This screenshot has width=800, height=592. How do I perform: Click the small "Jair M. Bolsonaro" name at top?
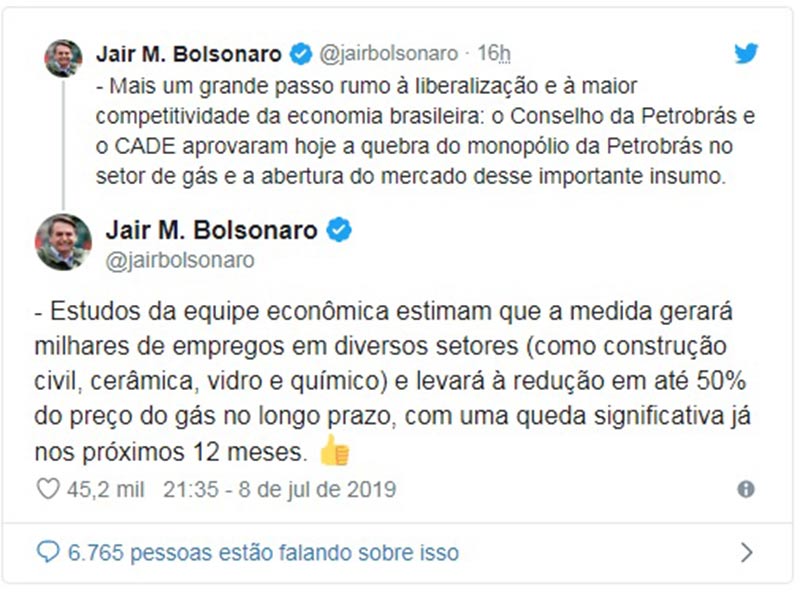189,53
